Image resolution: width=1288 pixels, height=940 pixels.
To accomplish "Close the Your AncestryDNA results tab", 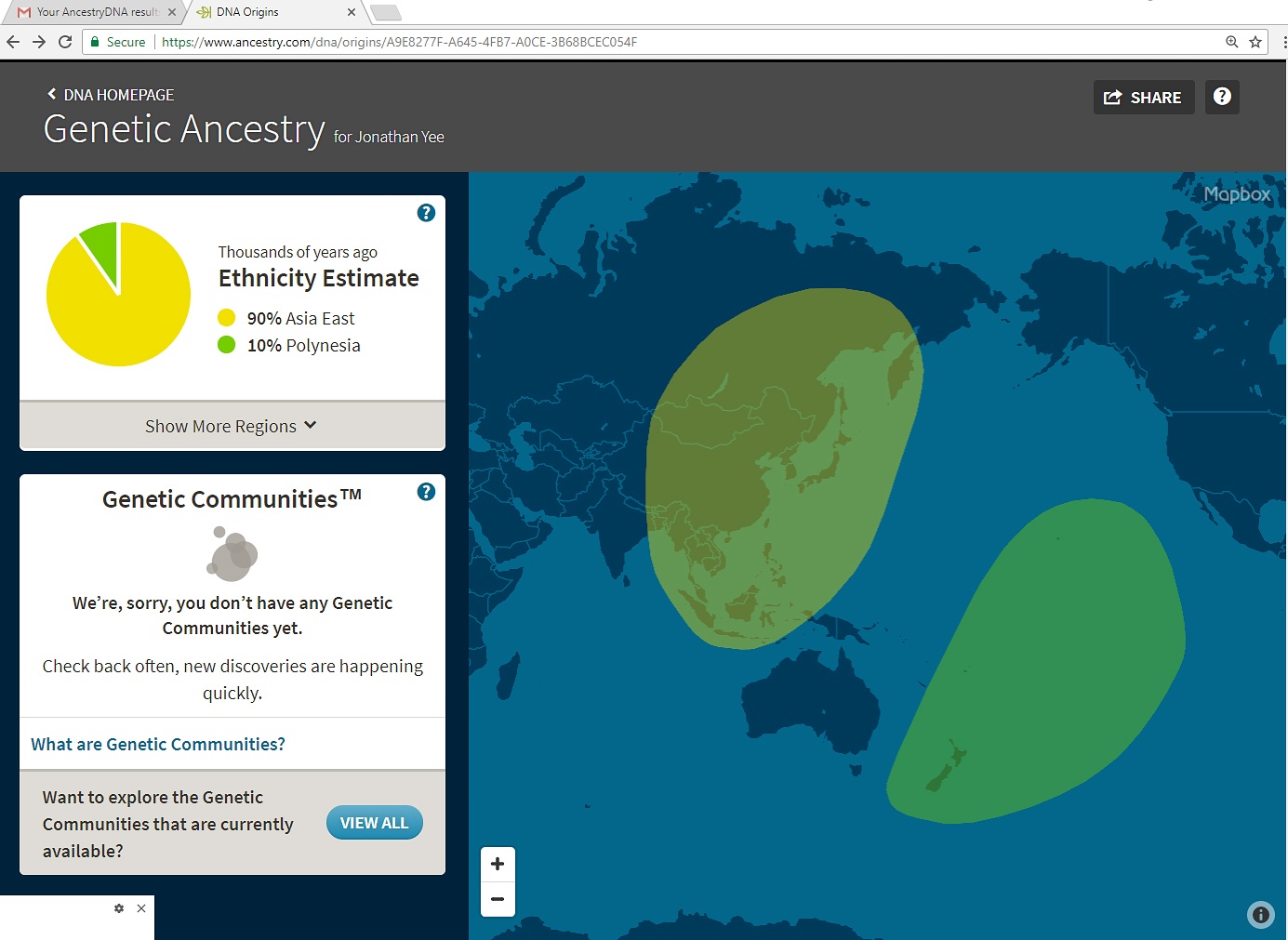I will pos(171,12).
